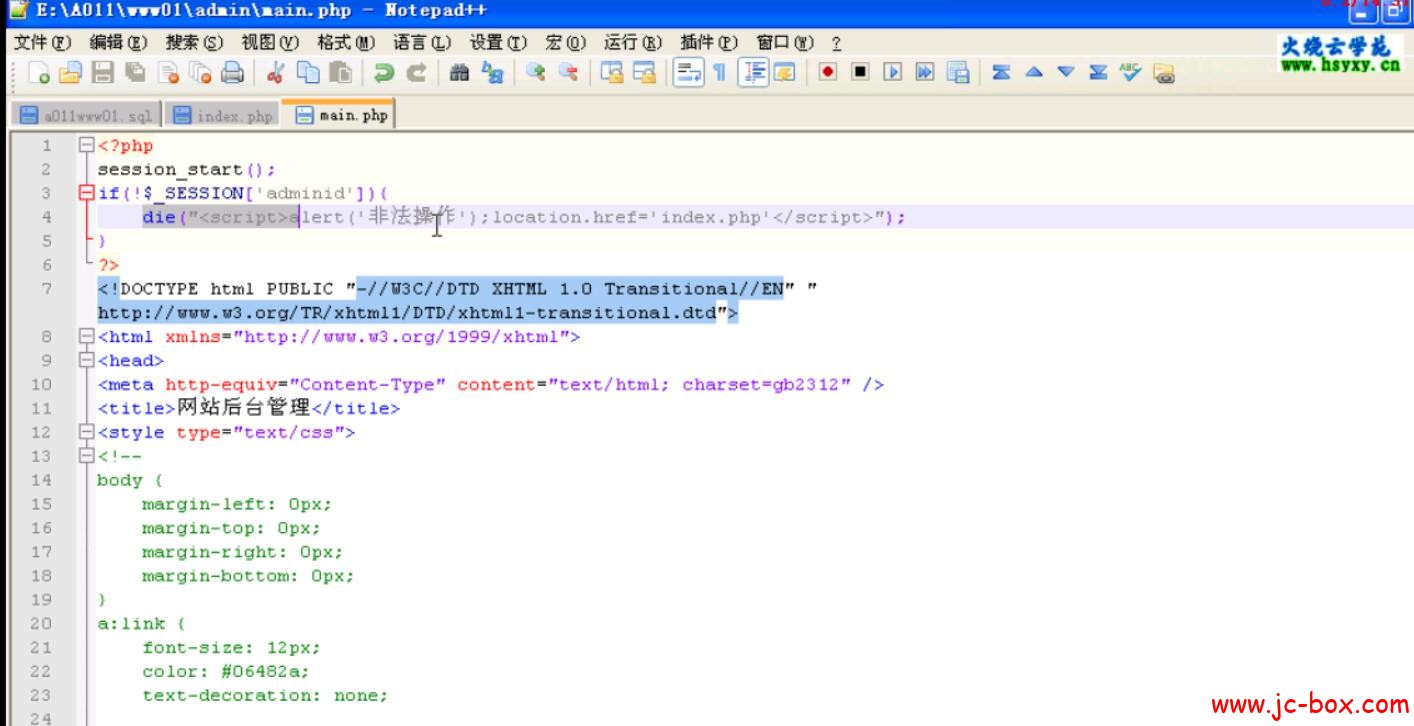Viewport: 1414px width, 726px height.
Task: Undo last edit with green arrow
Action: pos(383,73)
